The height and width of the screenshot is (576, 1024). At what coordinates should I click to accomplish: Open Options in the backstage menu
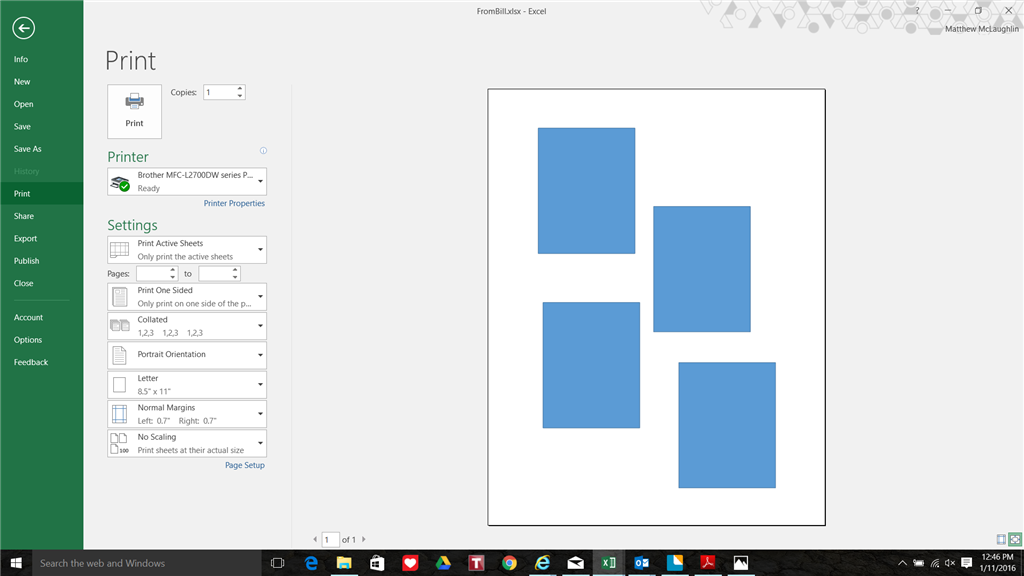pos(42,340)
